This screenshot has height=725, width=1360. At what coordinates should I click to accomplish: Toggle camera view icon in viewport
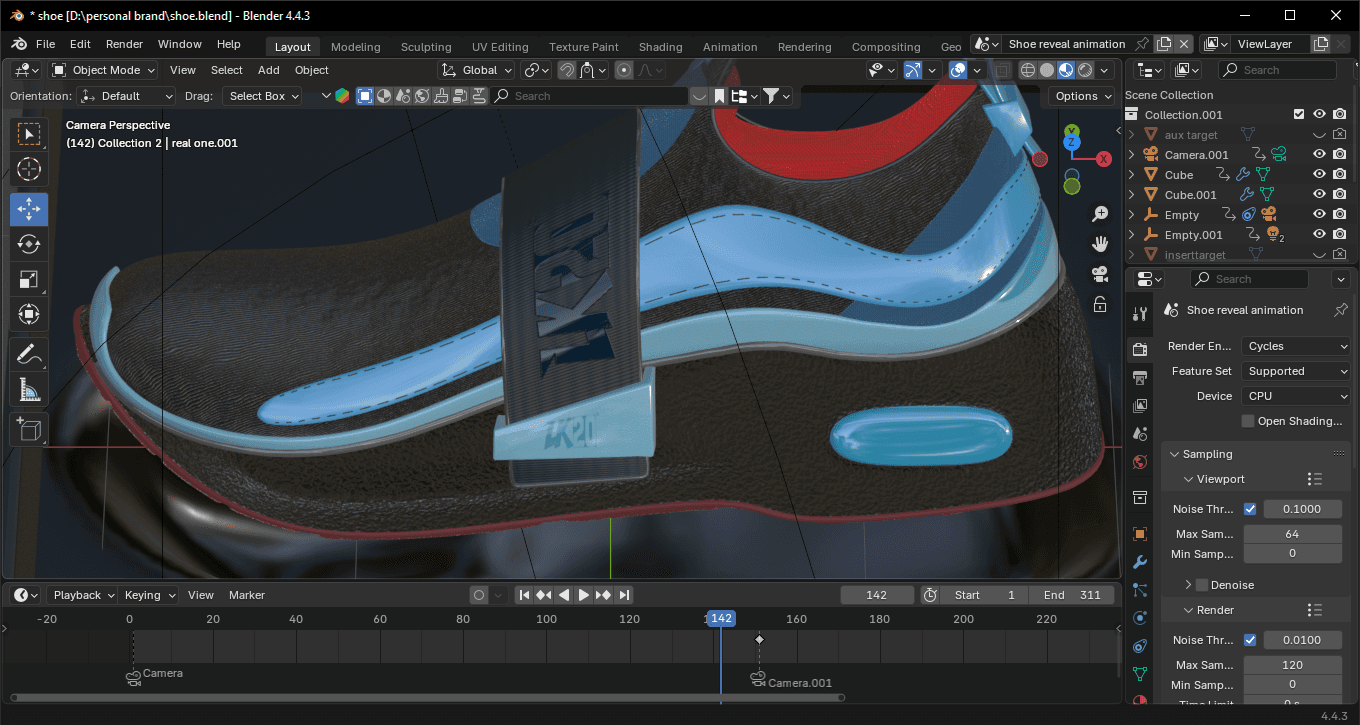point(1100,274)
